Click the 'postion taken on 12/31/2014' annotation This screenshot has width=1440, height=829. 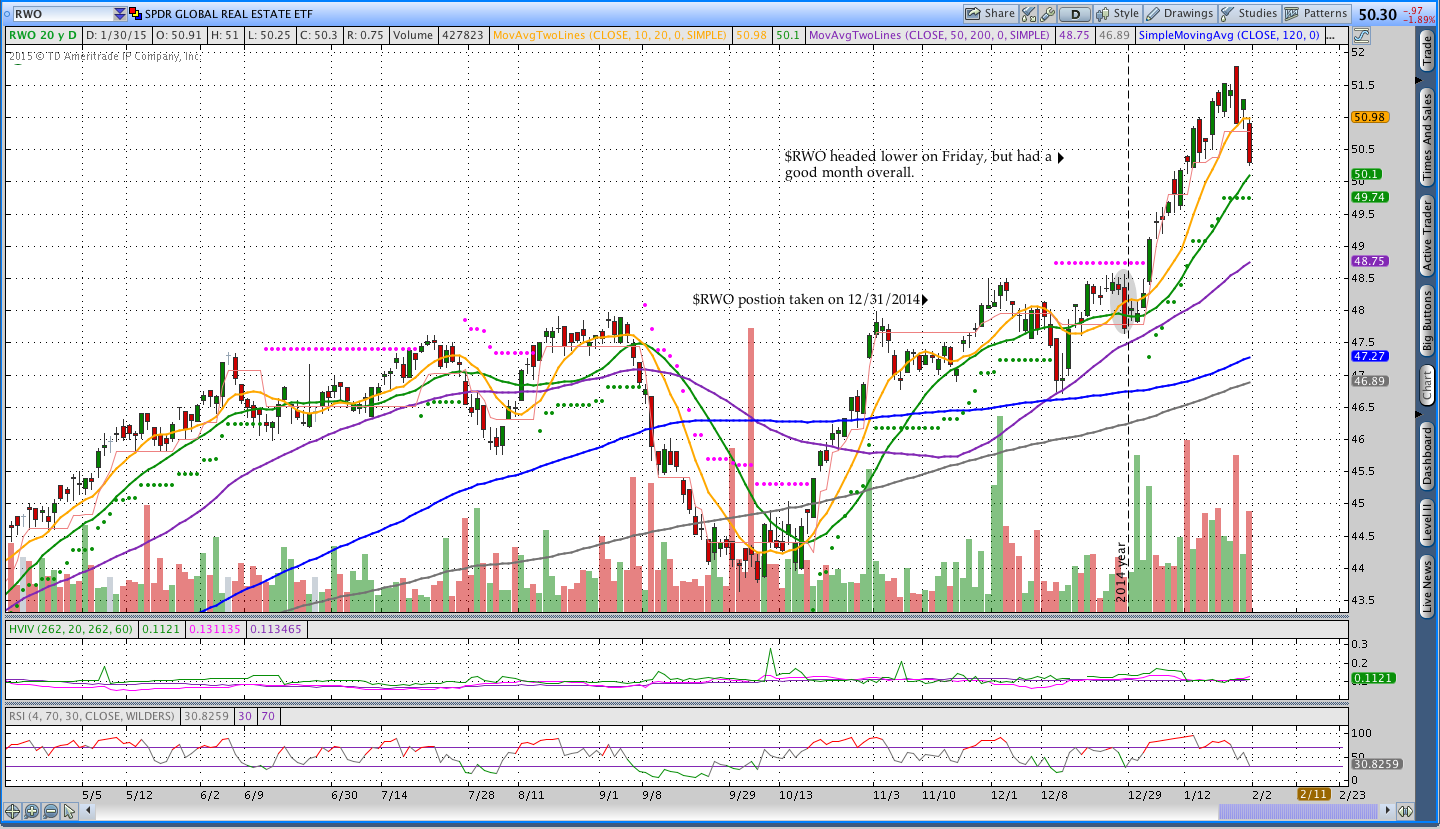pyautogui.click(x=809, y=299)
